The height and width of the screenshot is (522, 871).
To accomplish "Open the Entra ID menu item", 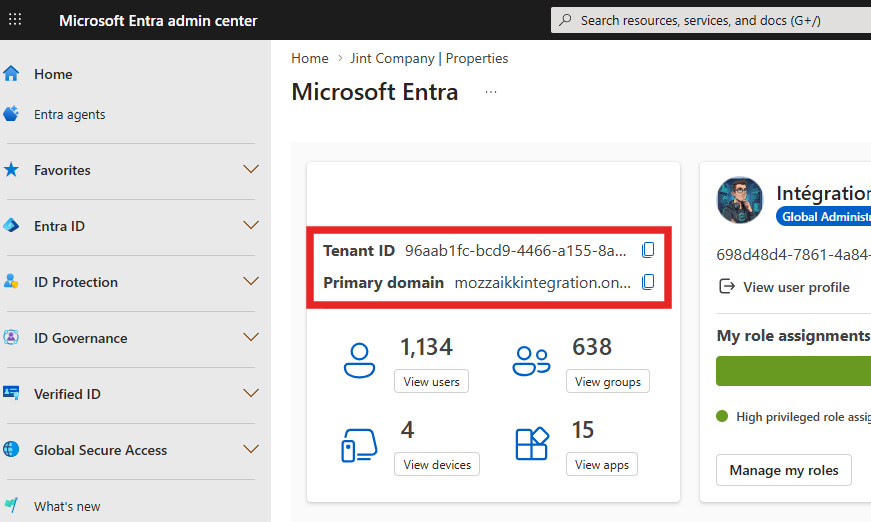I will (59, 226).
